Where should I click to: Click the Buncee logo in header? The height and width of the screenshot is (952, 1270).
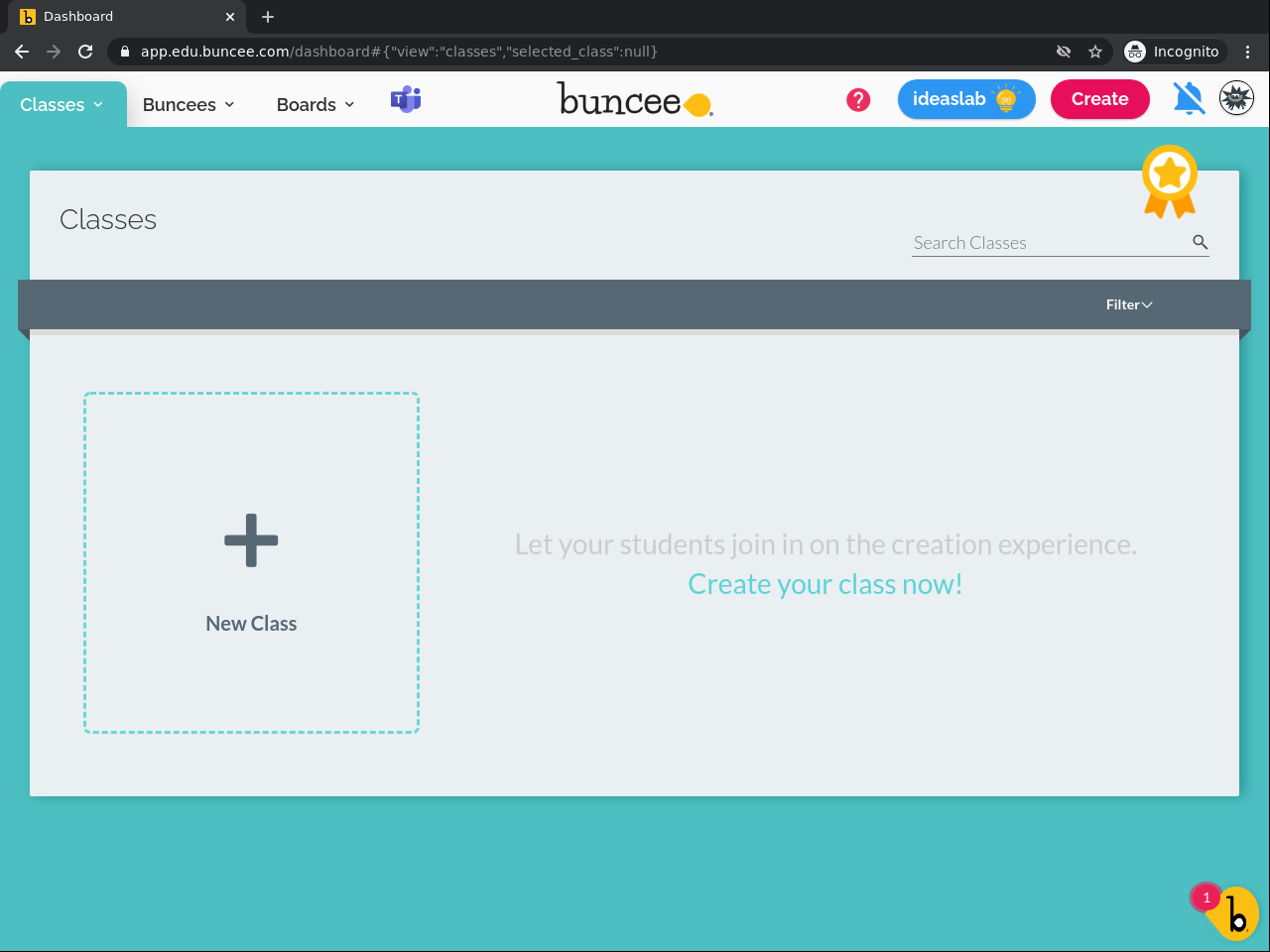pos(635,100)
